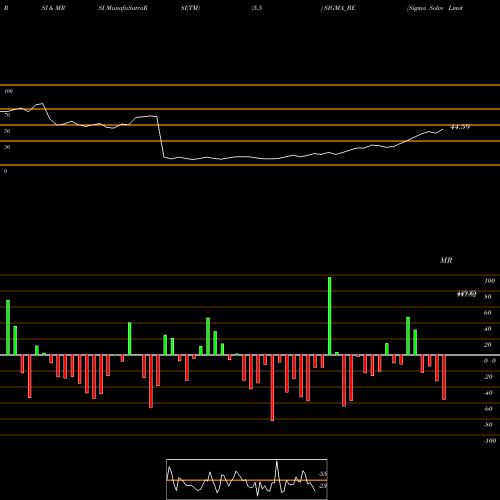500x500 pixels.
Task: Click the 44.59 RSI value label
Action: click(x=460, y=127)
